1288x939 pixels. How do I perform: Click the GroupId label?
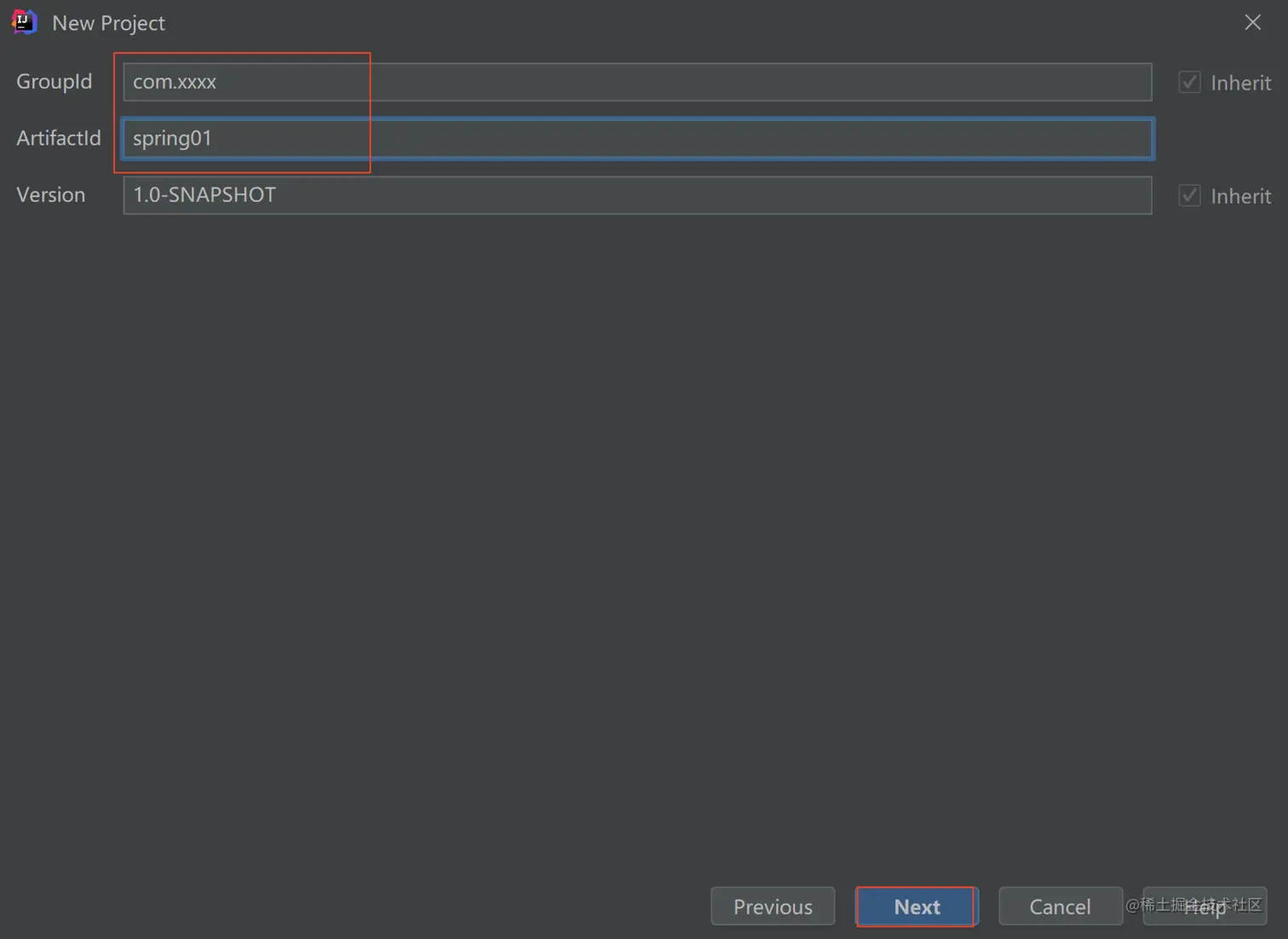55,82
